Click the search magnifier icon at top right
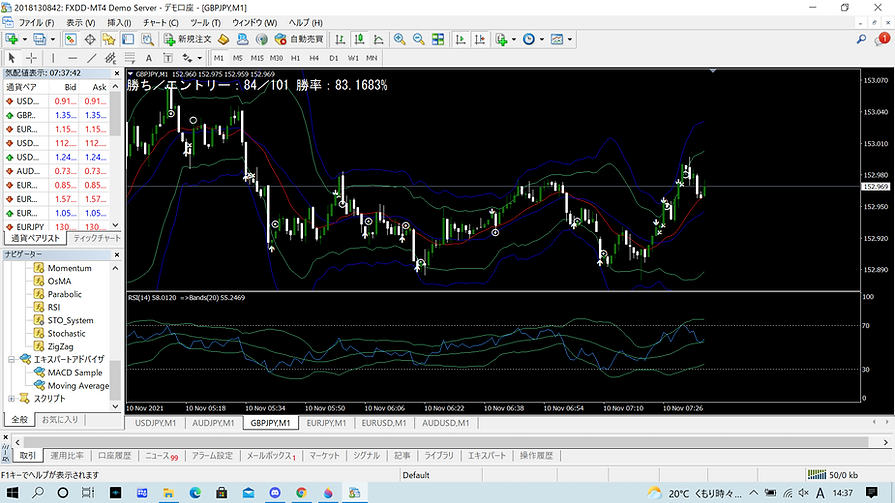Image resolution: width=895 pixels, height=503 pixels. 861,39
